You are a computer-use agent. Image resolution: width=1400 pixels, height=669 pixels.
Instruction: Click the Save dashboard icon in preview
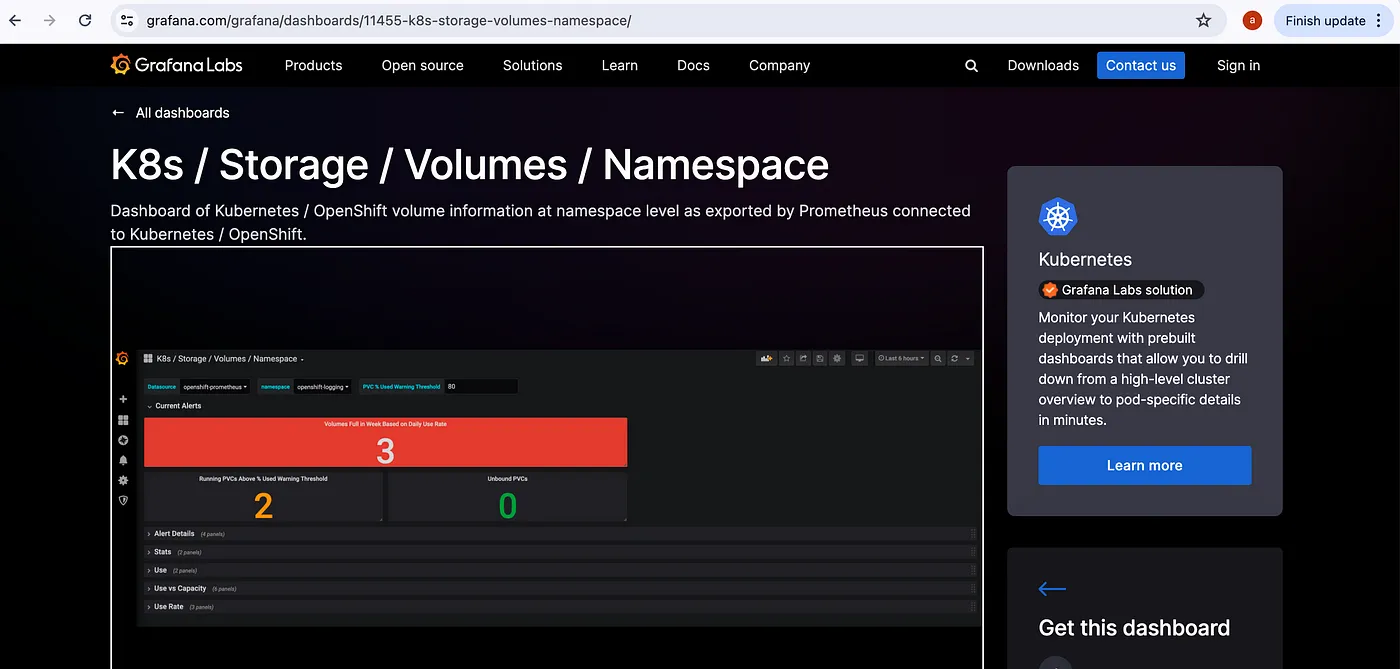tap(820, 358)
